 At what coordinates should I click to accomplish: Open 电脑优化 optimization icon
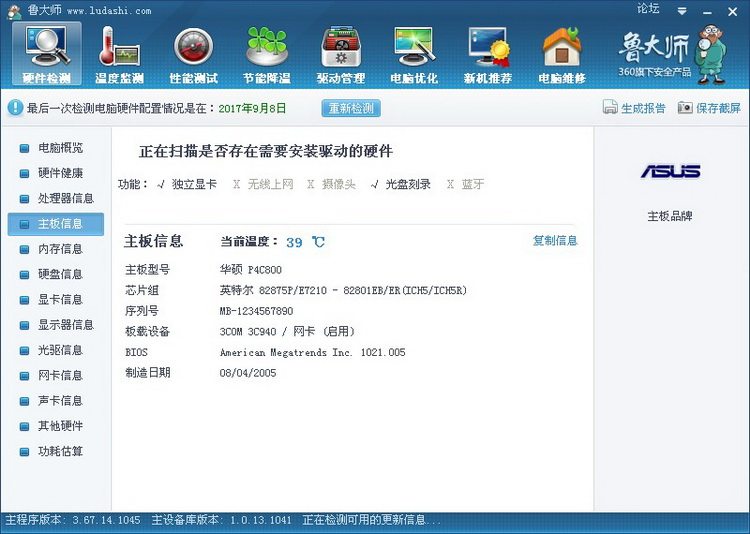[x=414, y=54]
